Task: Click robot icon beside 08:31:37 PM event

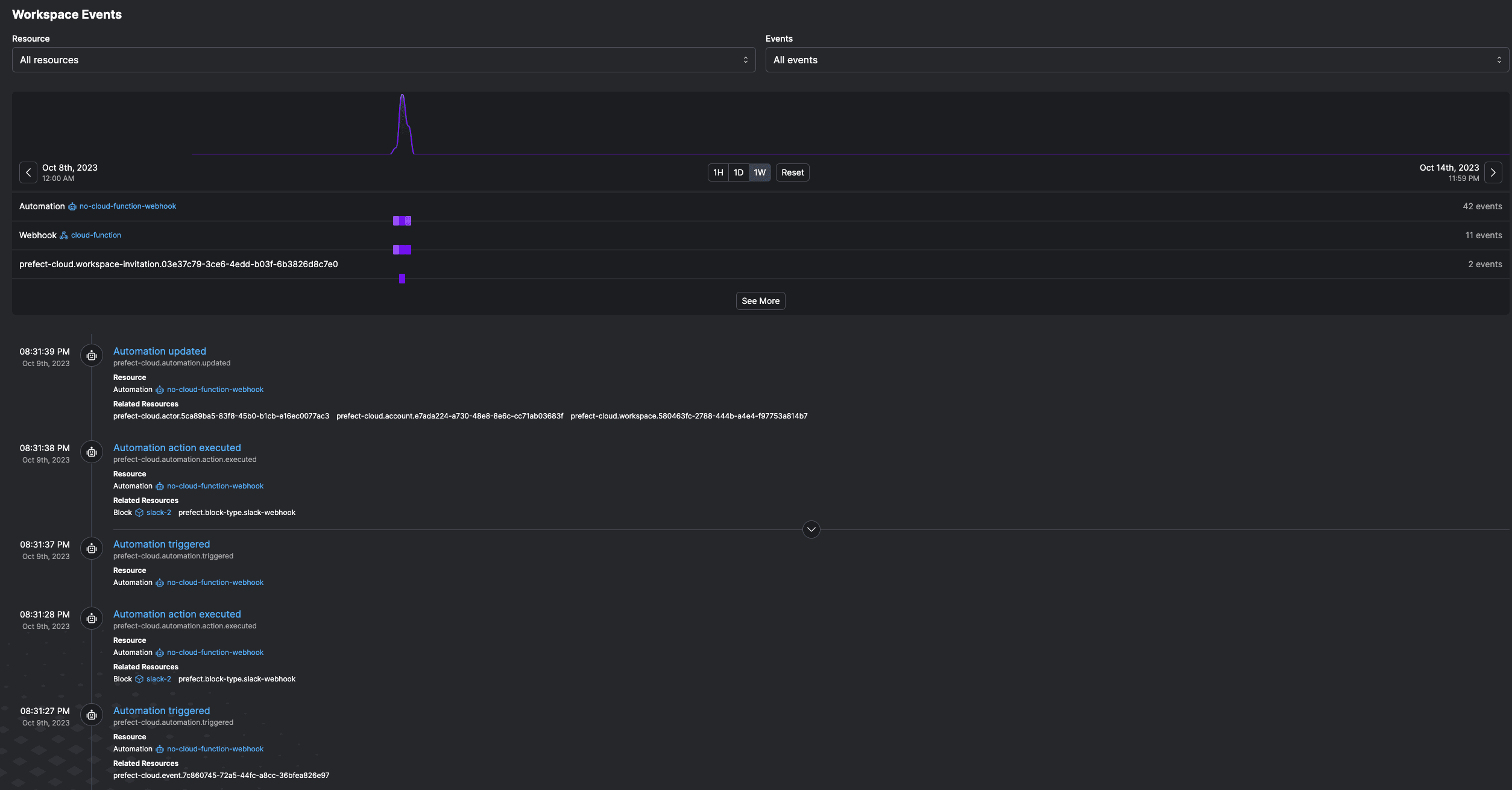Action: (x=92, y=549)
